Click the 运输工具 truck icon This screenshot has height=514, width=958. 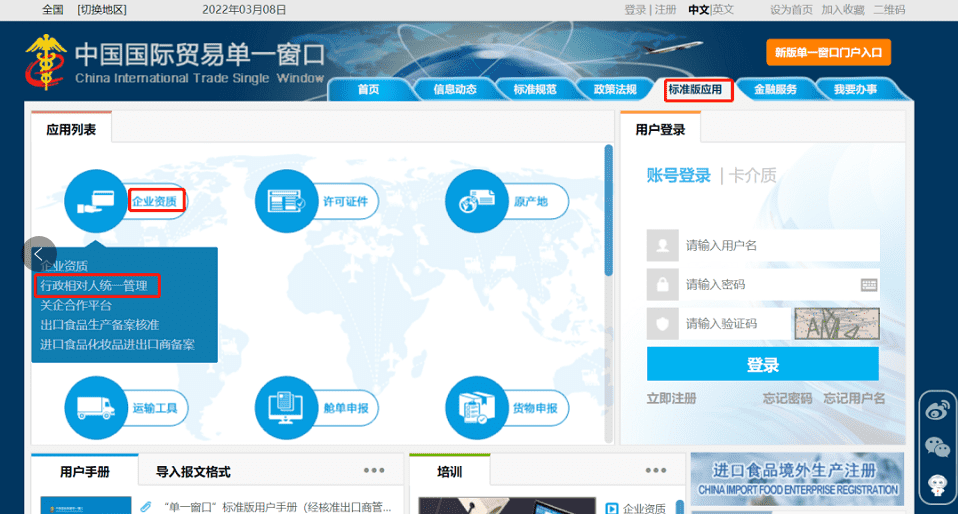coord(95,407)
